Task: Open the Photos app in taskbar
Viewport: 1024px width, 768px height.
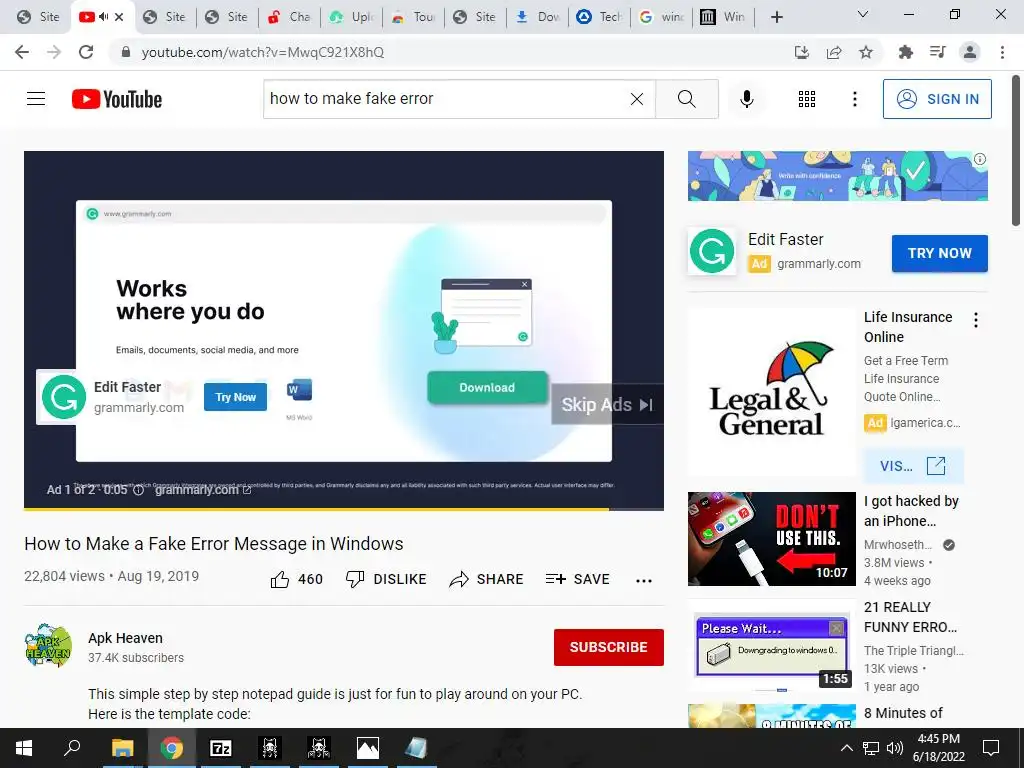Action: 368,748
